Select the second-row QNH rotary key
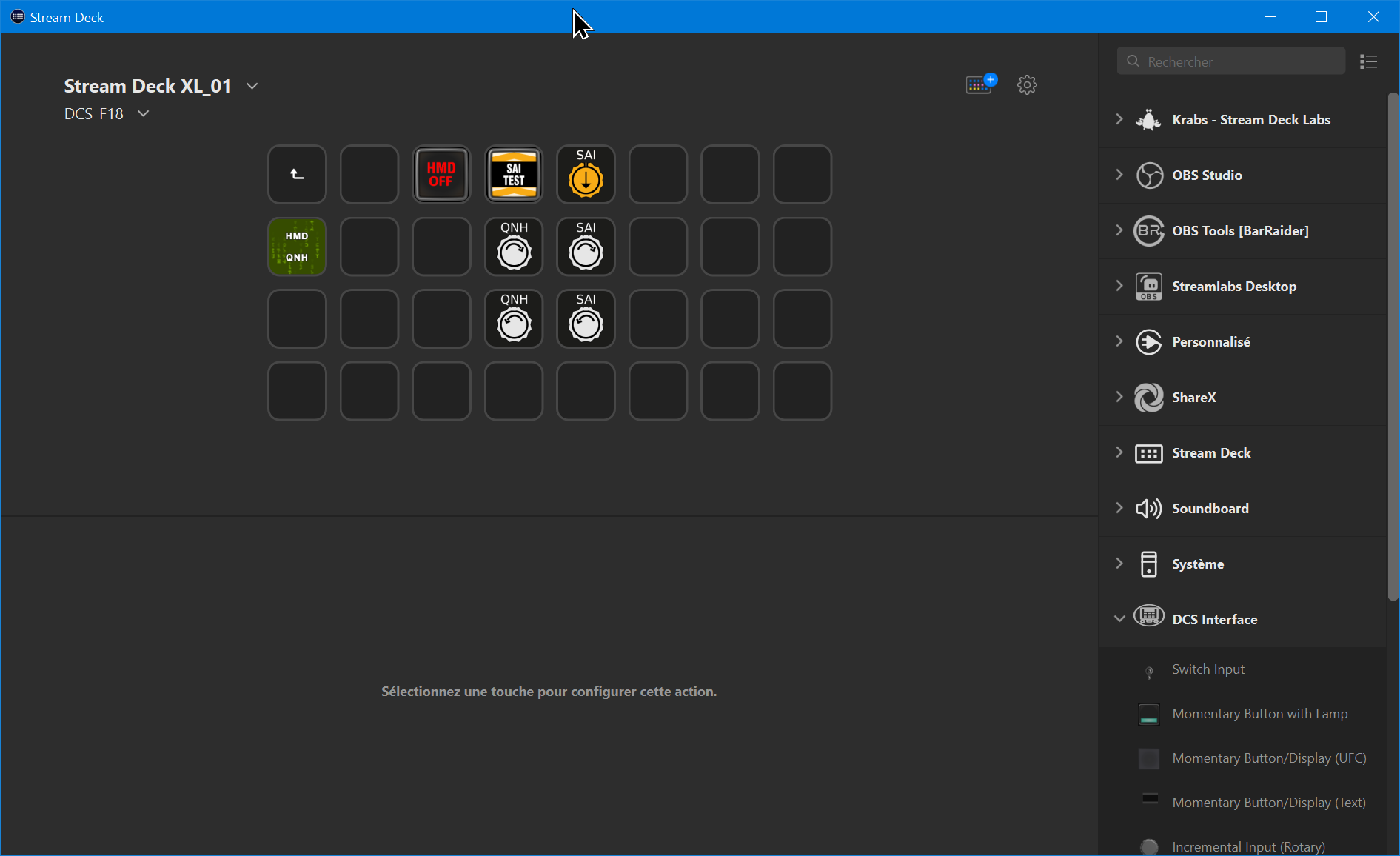The width and height of the screenshot is (1400, 856). (x=514, y=247)
